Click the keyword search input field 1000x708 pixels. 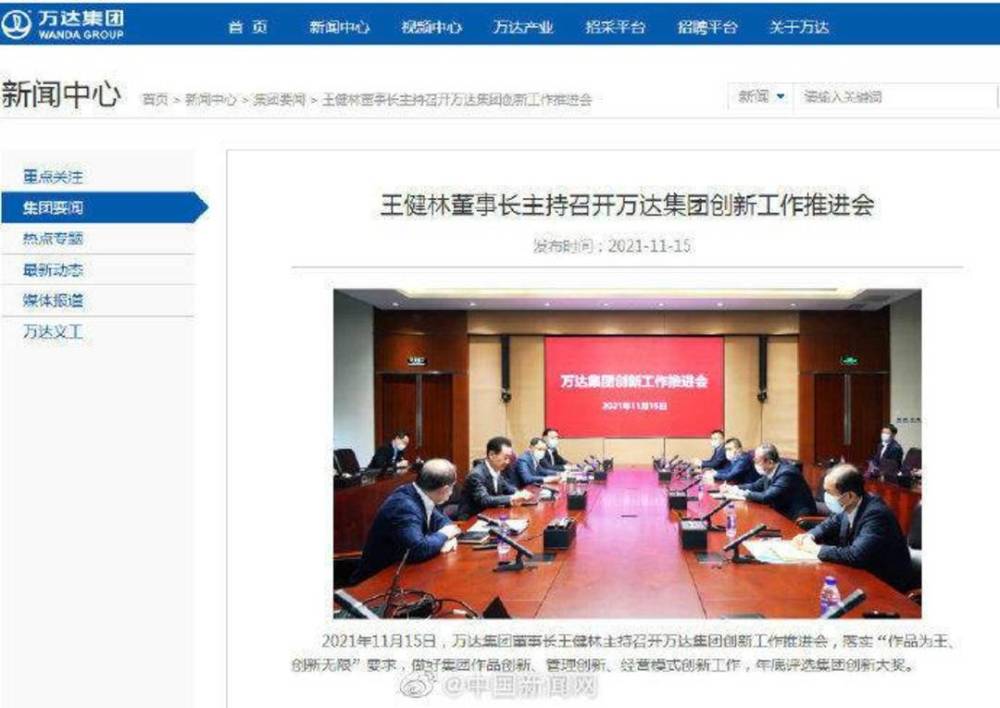point(895,97)
